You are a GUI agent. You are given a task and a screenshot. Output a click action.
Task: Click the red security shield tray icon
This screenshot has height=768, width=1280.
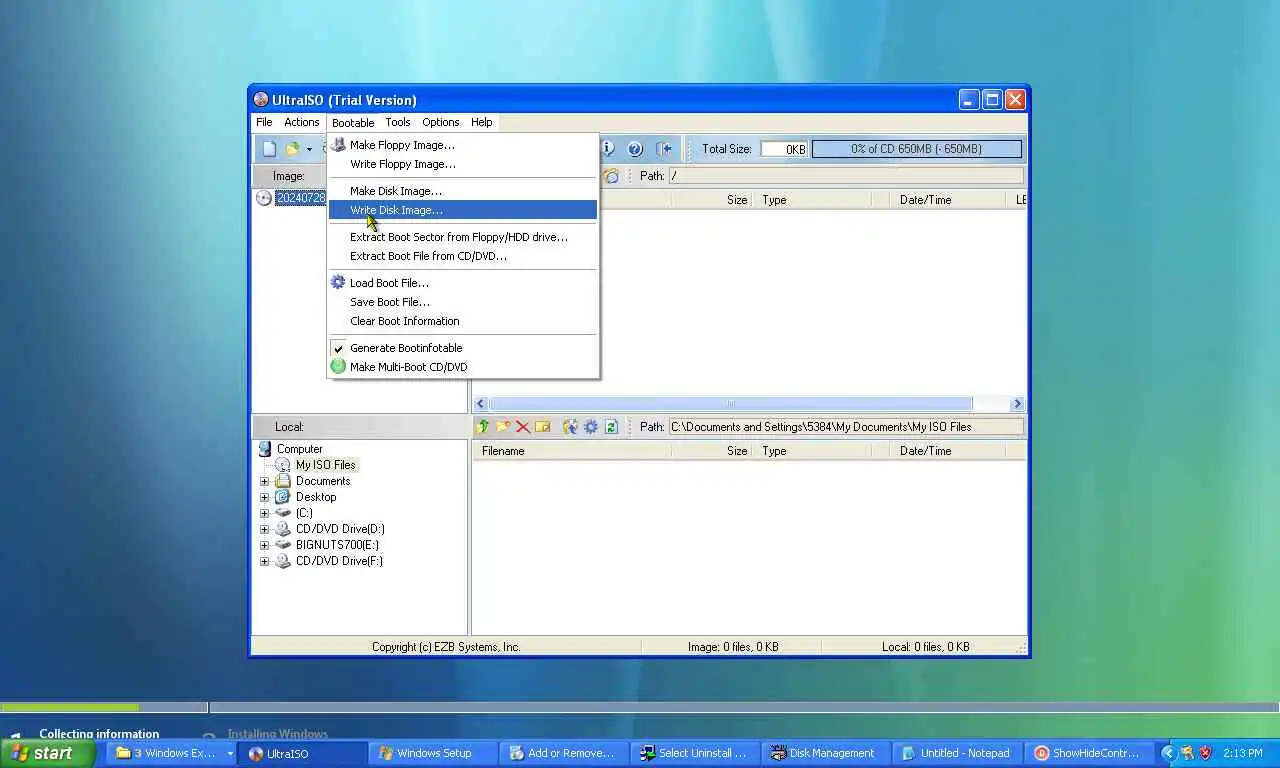point(1205,753)
